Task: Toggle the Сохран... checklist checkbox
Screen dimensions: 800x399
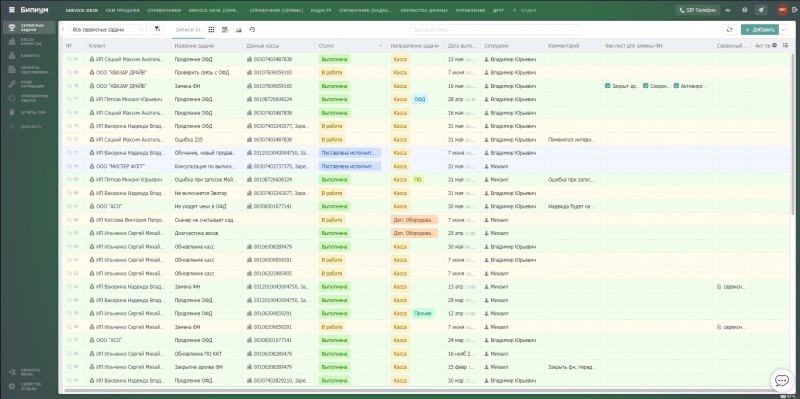Action: click(x=646, y=86)
